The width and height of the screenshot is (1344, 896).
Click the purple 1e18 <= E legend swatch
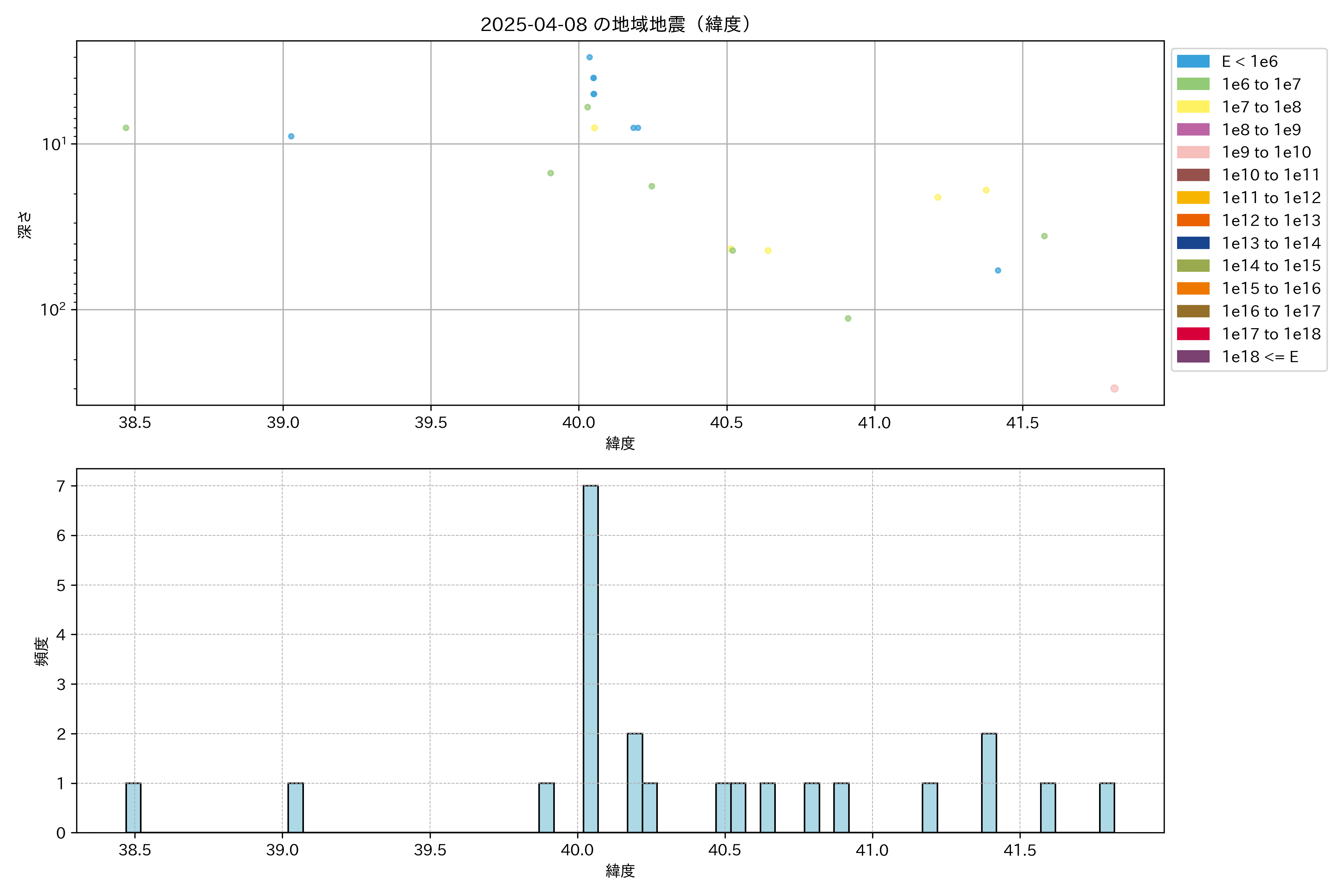[x=1192, y=357]
